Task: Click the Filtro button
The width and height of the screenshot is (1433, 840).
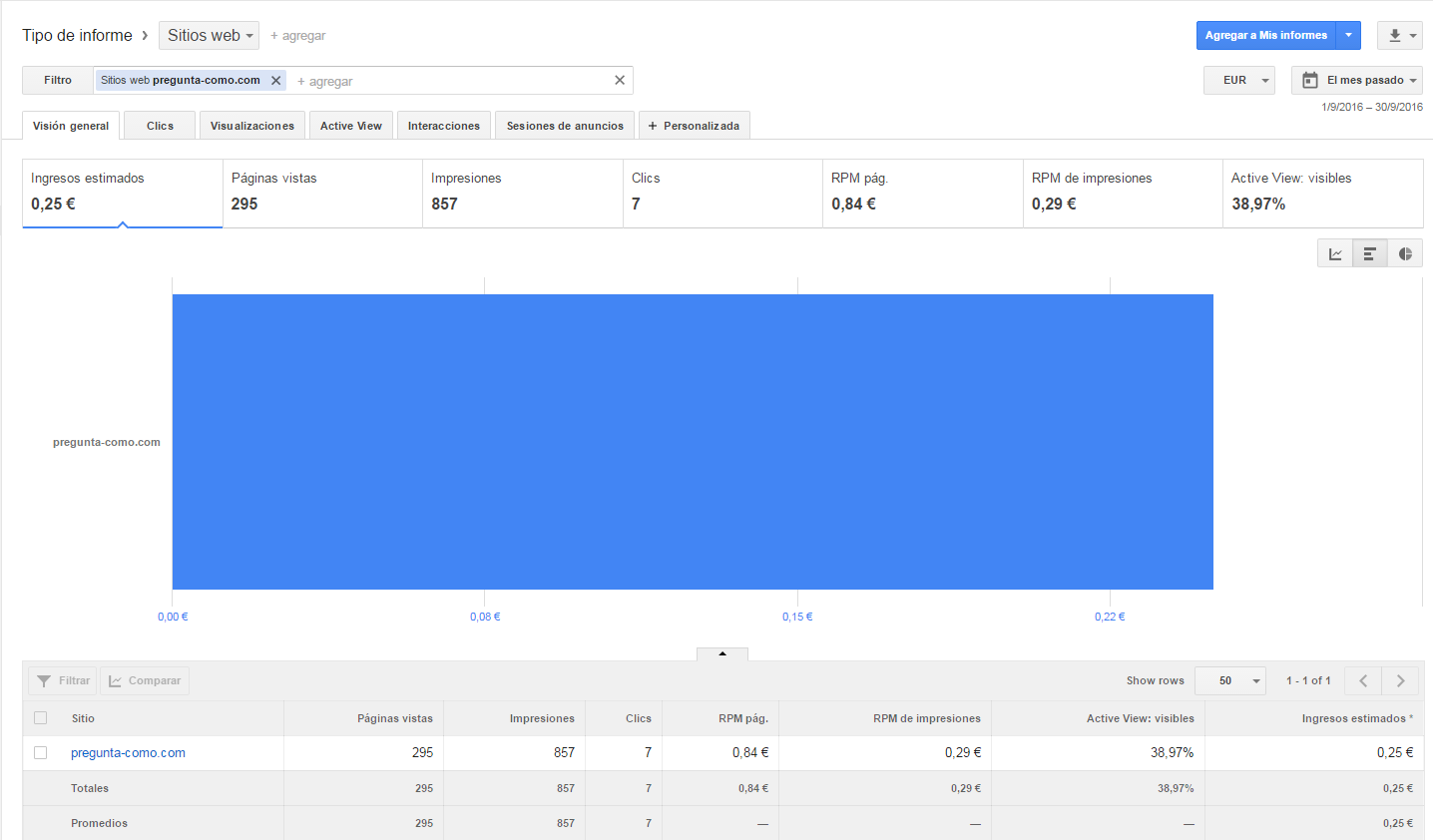Action: tap(58, 80)
